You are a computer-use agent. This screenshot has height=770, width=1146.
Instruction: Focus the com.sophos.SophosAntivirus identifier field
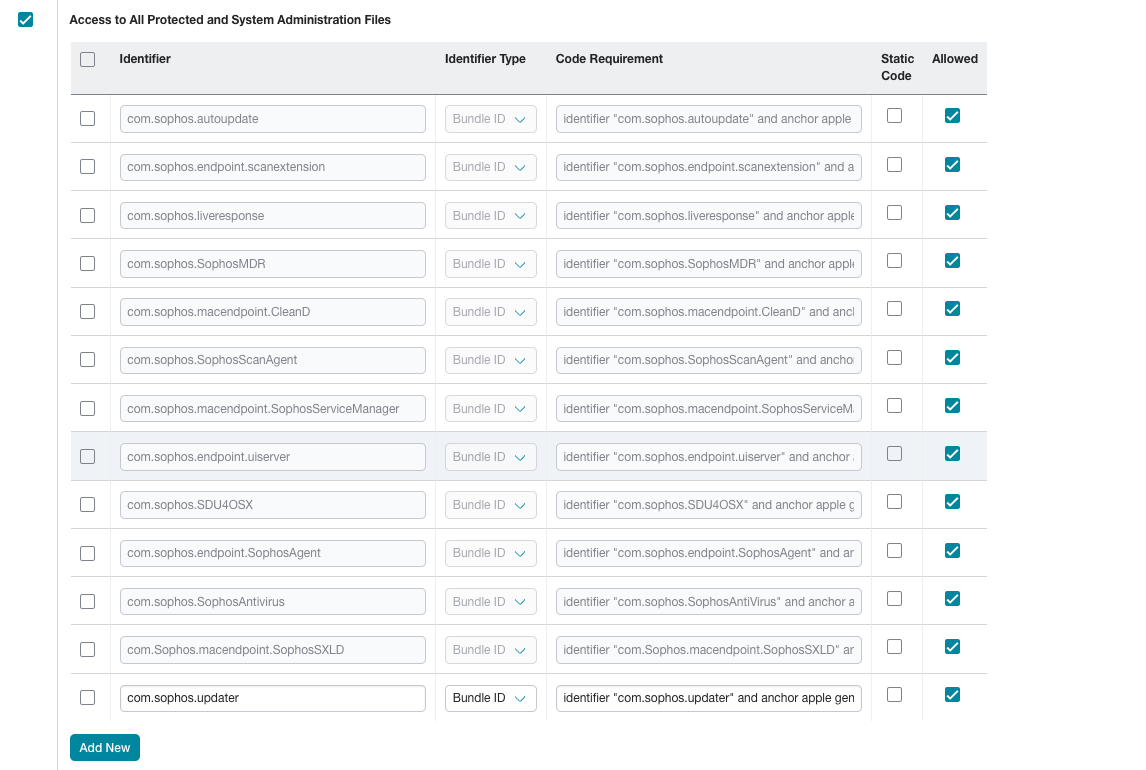[273, 602]
